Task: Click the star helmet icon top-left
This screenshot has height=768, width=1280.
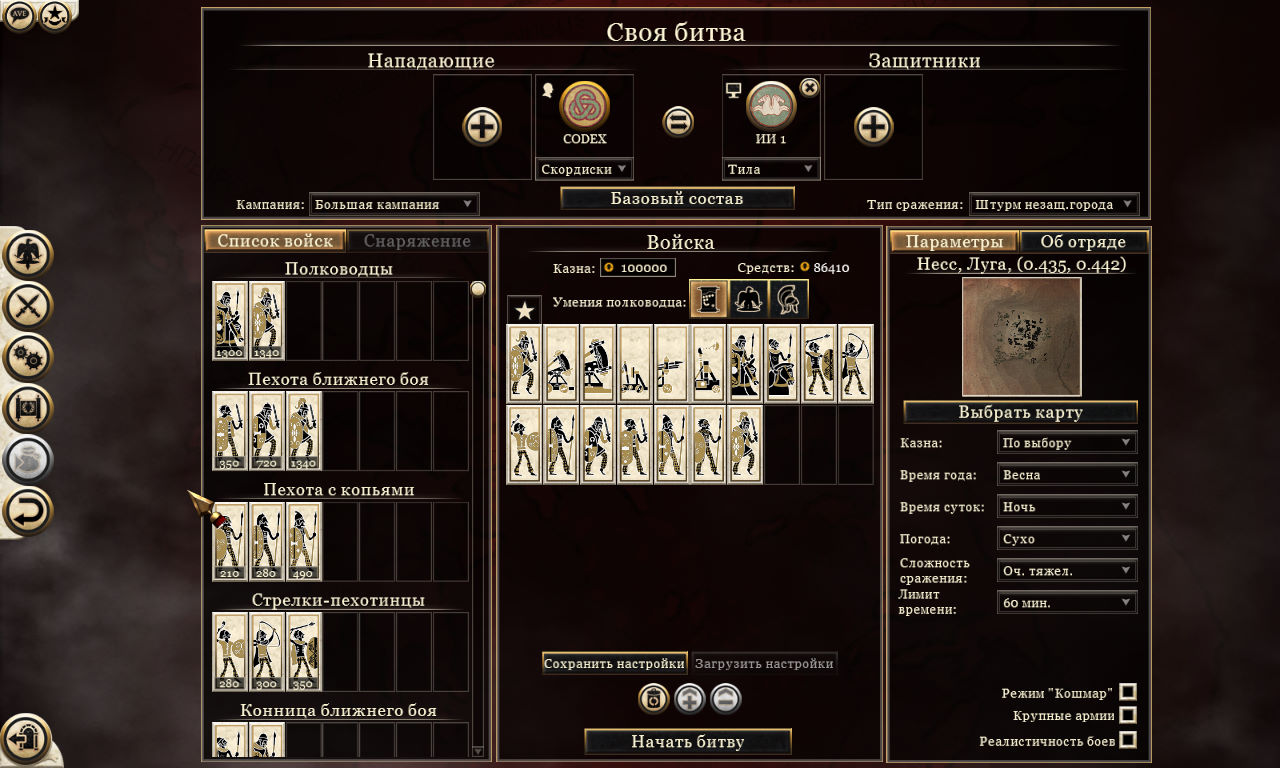Action: pyautogui.click(x=55, y=15)
